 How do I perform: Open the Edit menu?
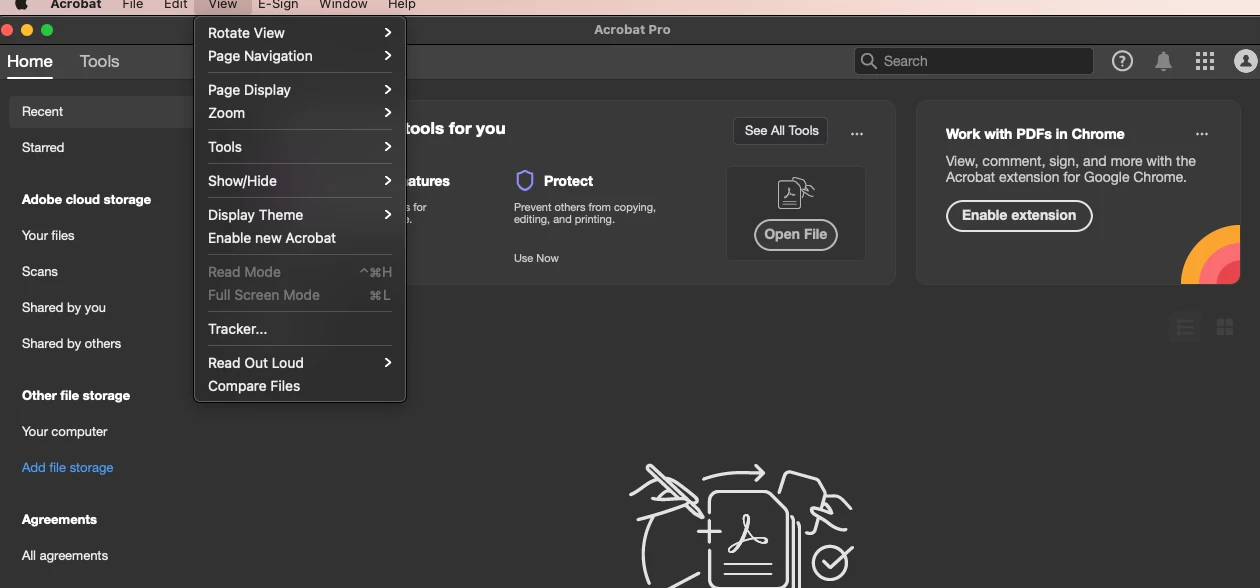pyautogui.click(x=176, y=5)
